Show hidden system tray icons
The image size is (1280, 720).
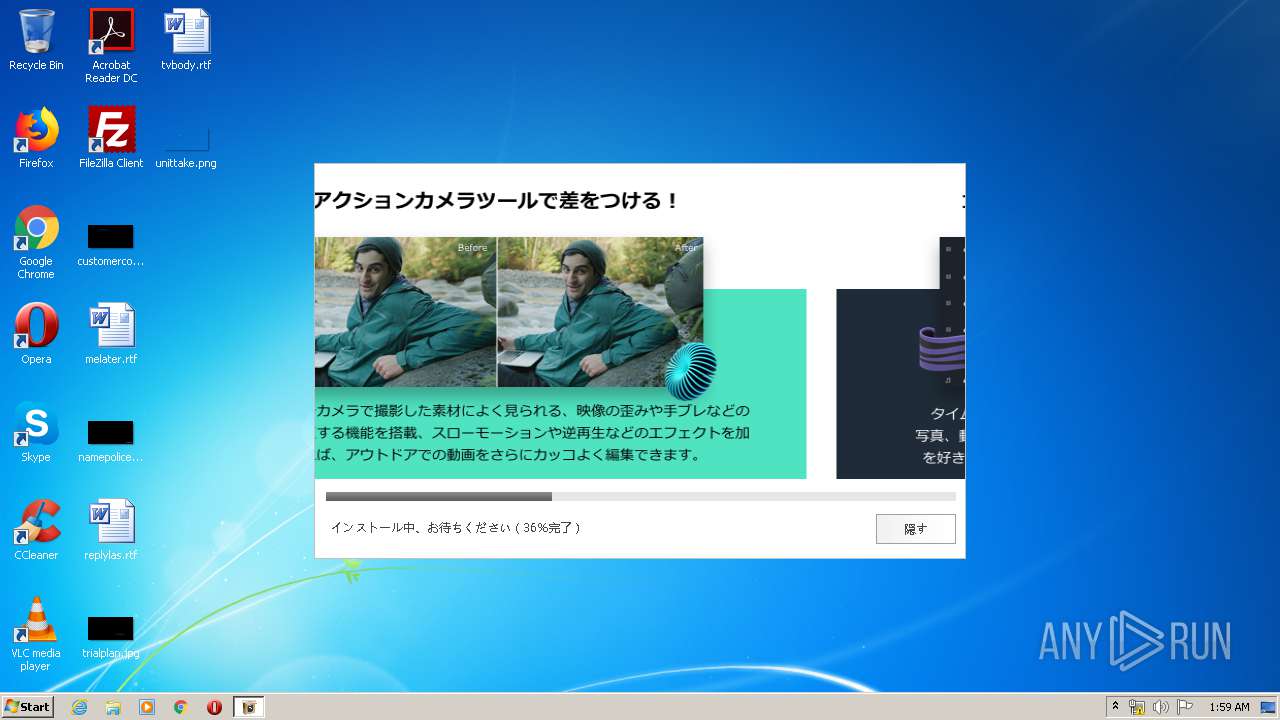(x=1115, y=707)
